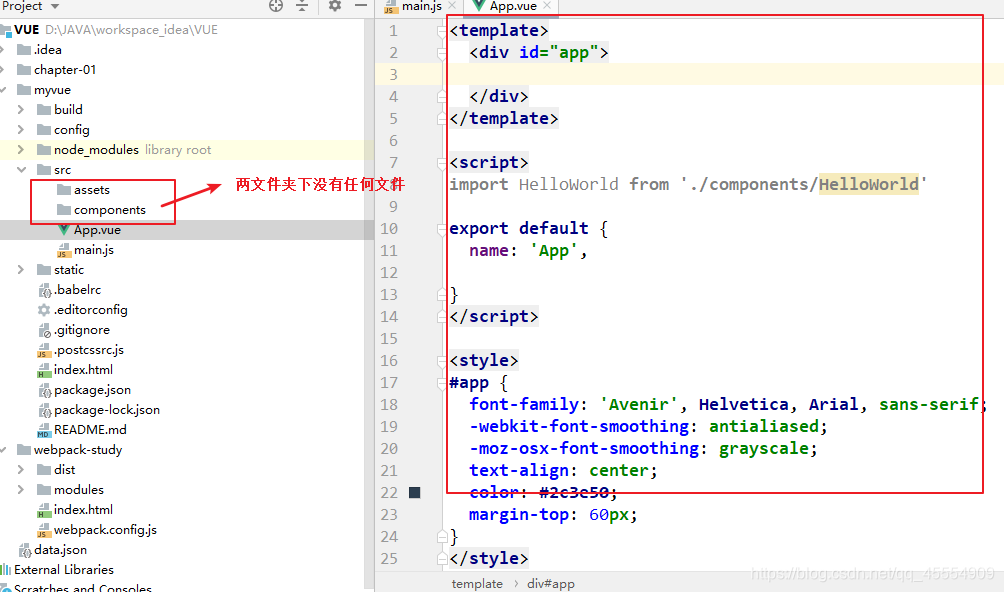The height and width of the screenshot is (592, 1004).
Task: Fold the #app rule at line 17
Action: tap(442, 383)
